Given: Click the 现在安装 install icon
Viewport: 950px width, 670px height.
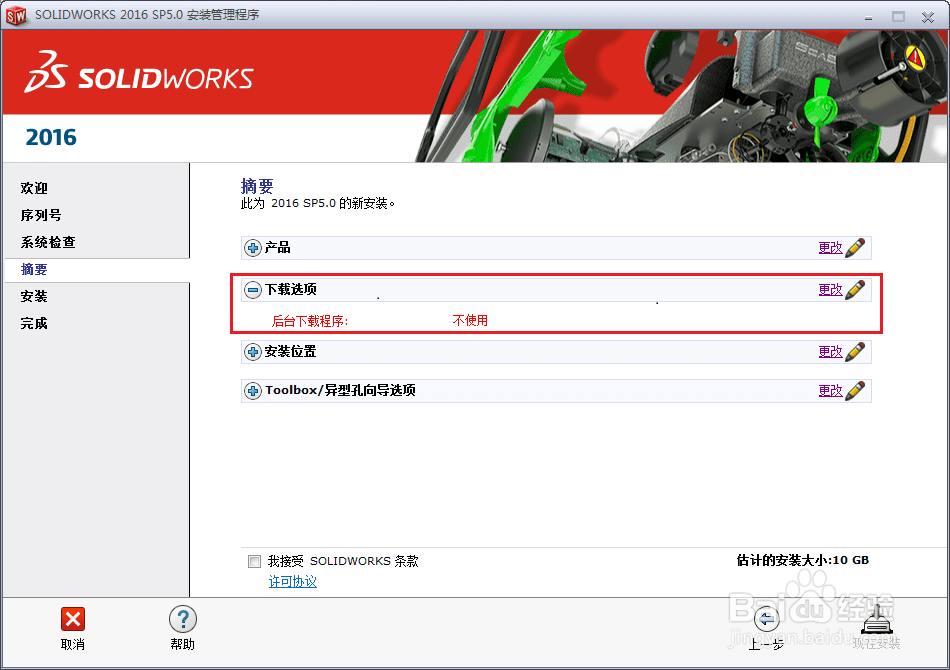Looking at the screenshot, I should tap(876, 620).
